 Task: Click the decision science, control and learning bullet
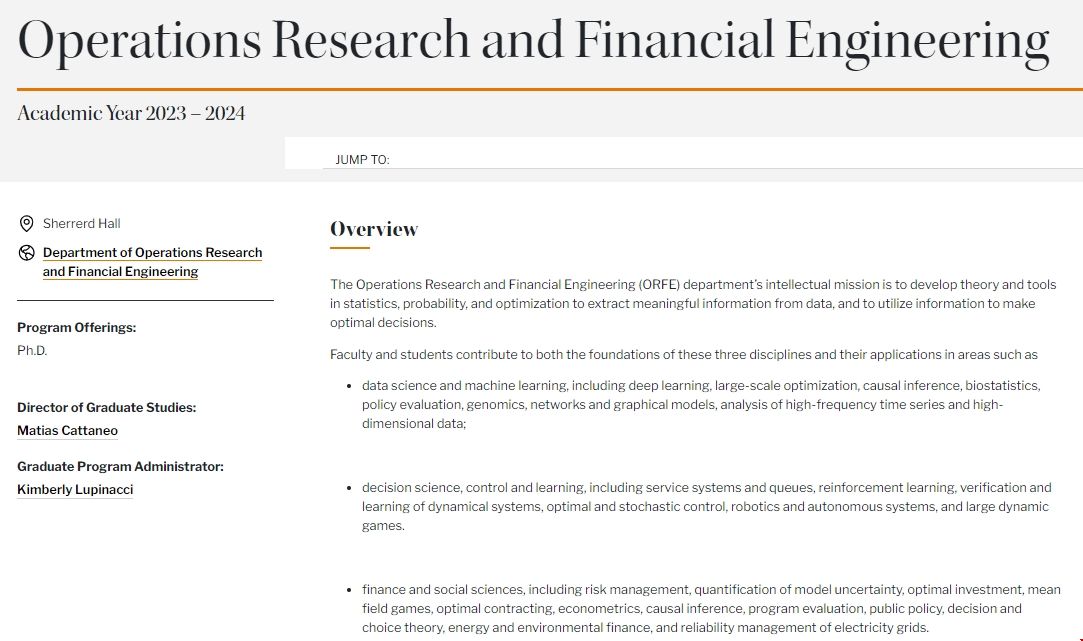[x=706, y=506]
